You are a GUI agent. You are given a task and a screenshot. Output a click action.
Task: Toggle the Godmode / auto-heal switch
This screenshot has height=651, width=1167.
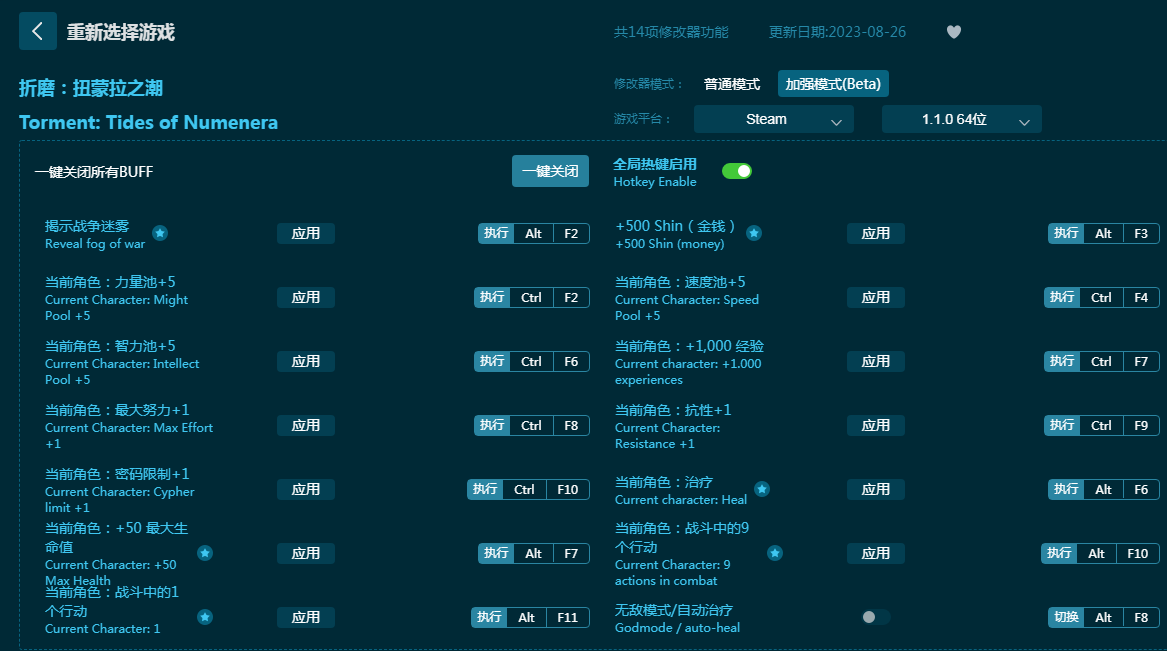point(875,618)
